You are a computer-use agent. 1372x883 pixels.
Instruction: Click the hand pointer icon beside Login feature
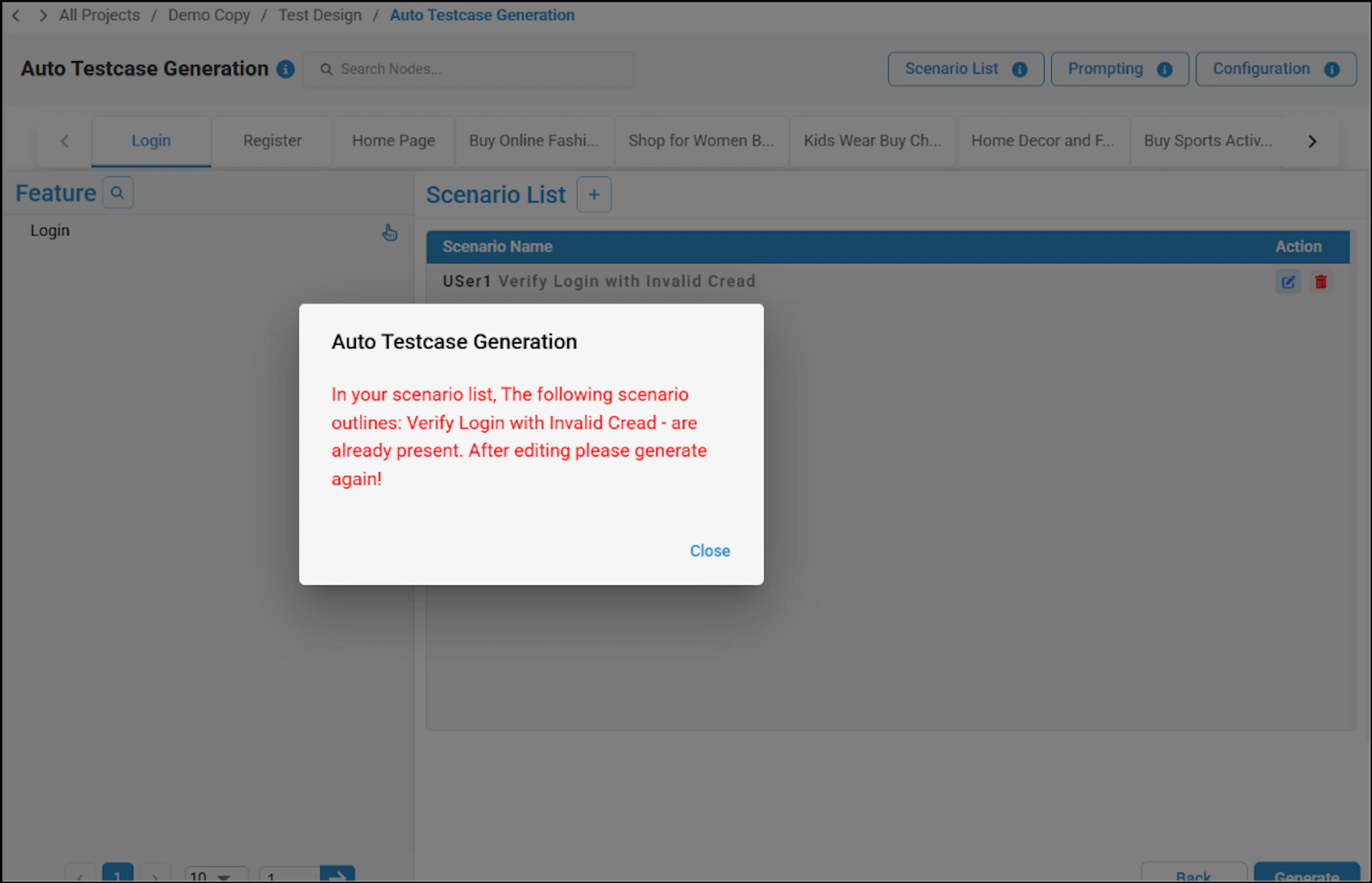click(389, 232)
